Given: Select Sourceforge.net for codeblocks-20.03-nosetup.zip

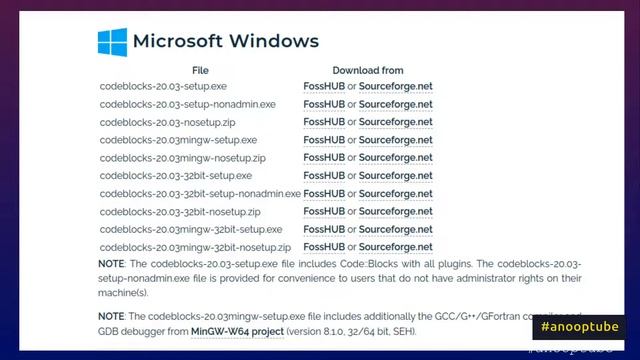Looking at the screenshot, I should click(396, 122).
